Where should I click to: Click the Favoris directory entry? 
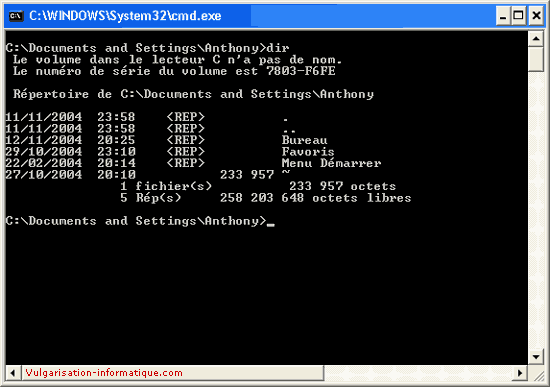(308, 152)
